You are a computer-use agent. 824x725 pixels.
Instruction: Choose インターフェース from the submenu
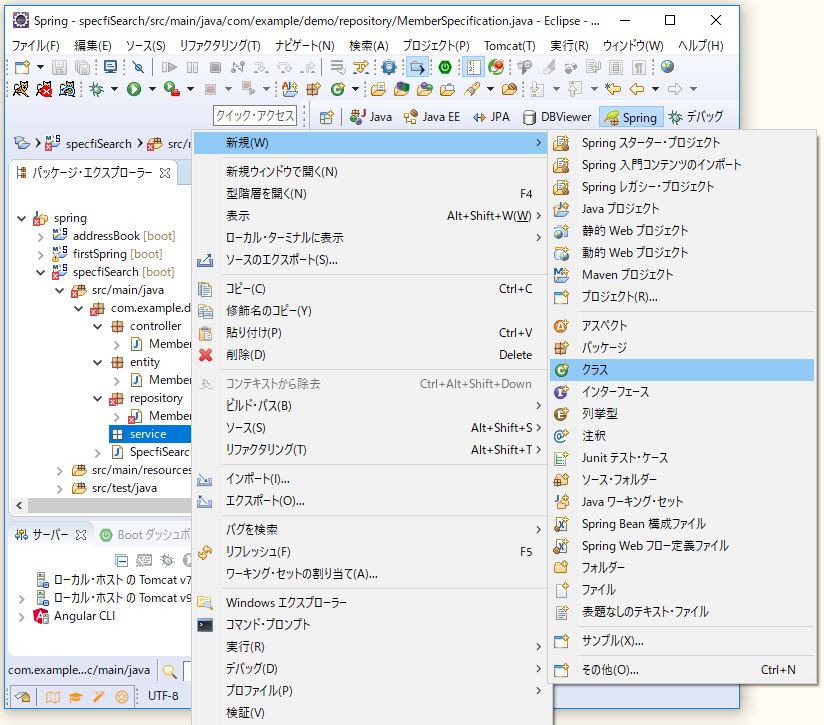tap(682, 392)
